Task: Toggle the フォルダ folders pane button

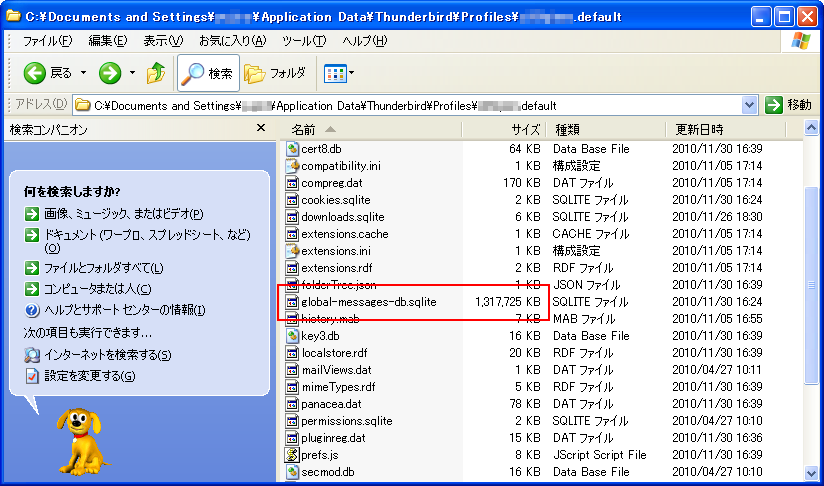Action: click(x=275, y=73)
